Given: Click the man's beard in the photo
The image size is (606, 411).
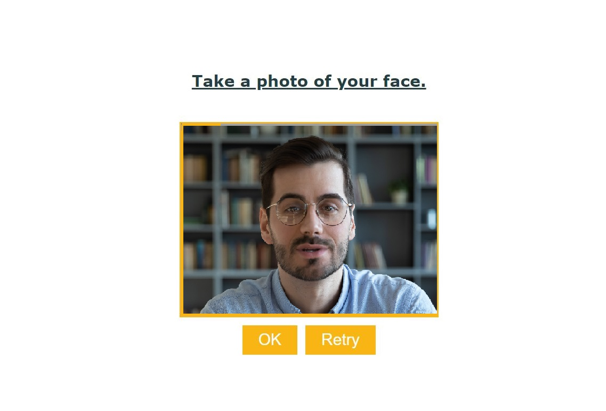Looking at the screenshot, I should coord(311,259).
